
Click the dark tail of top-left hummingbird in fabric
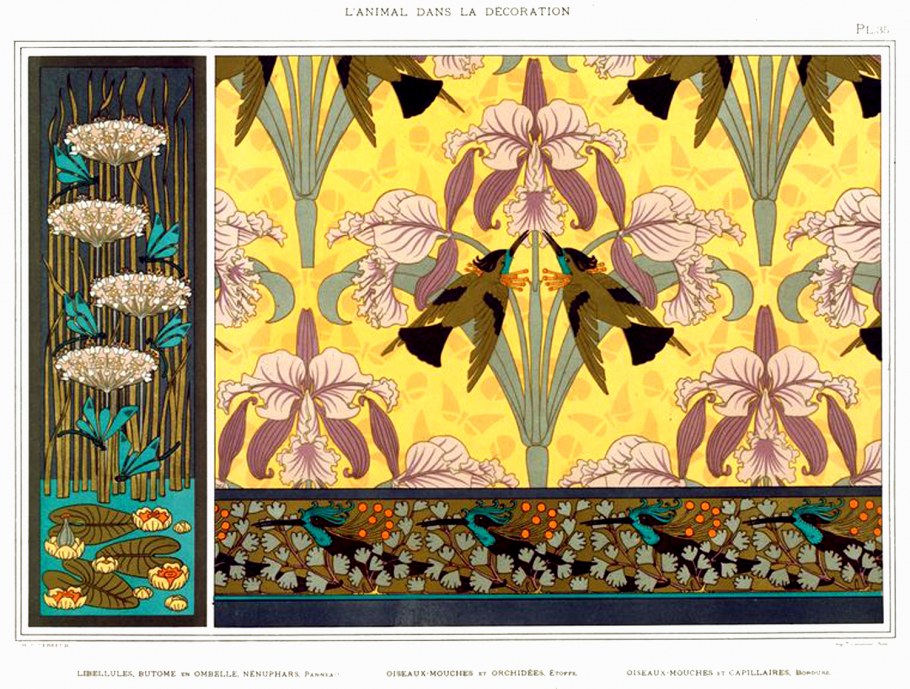(416, 95)
